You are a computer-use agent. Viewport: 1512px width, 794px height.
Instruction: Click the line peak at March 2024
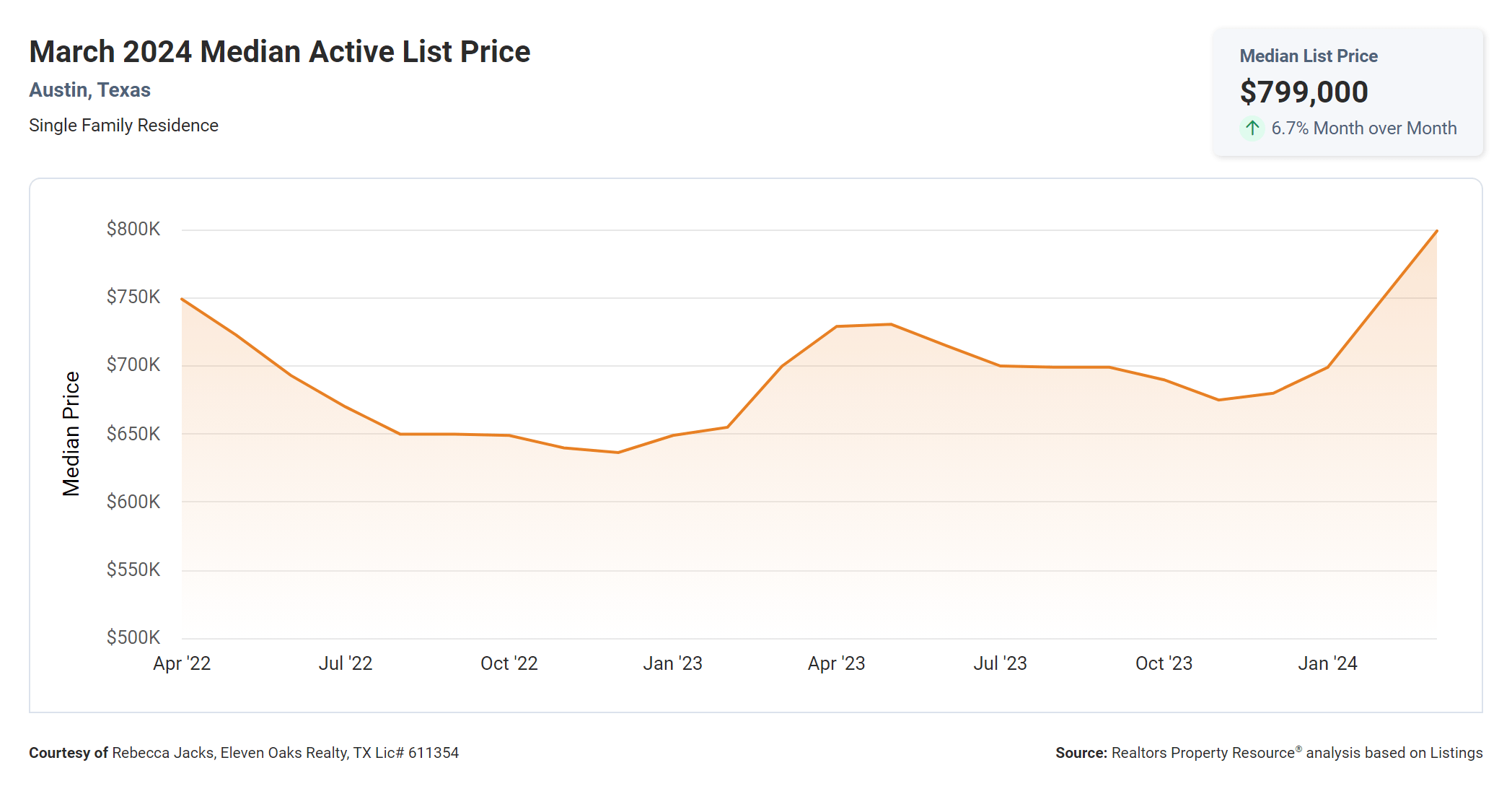click(x=1436, y=232)
